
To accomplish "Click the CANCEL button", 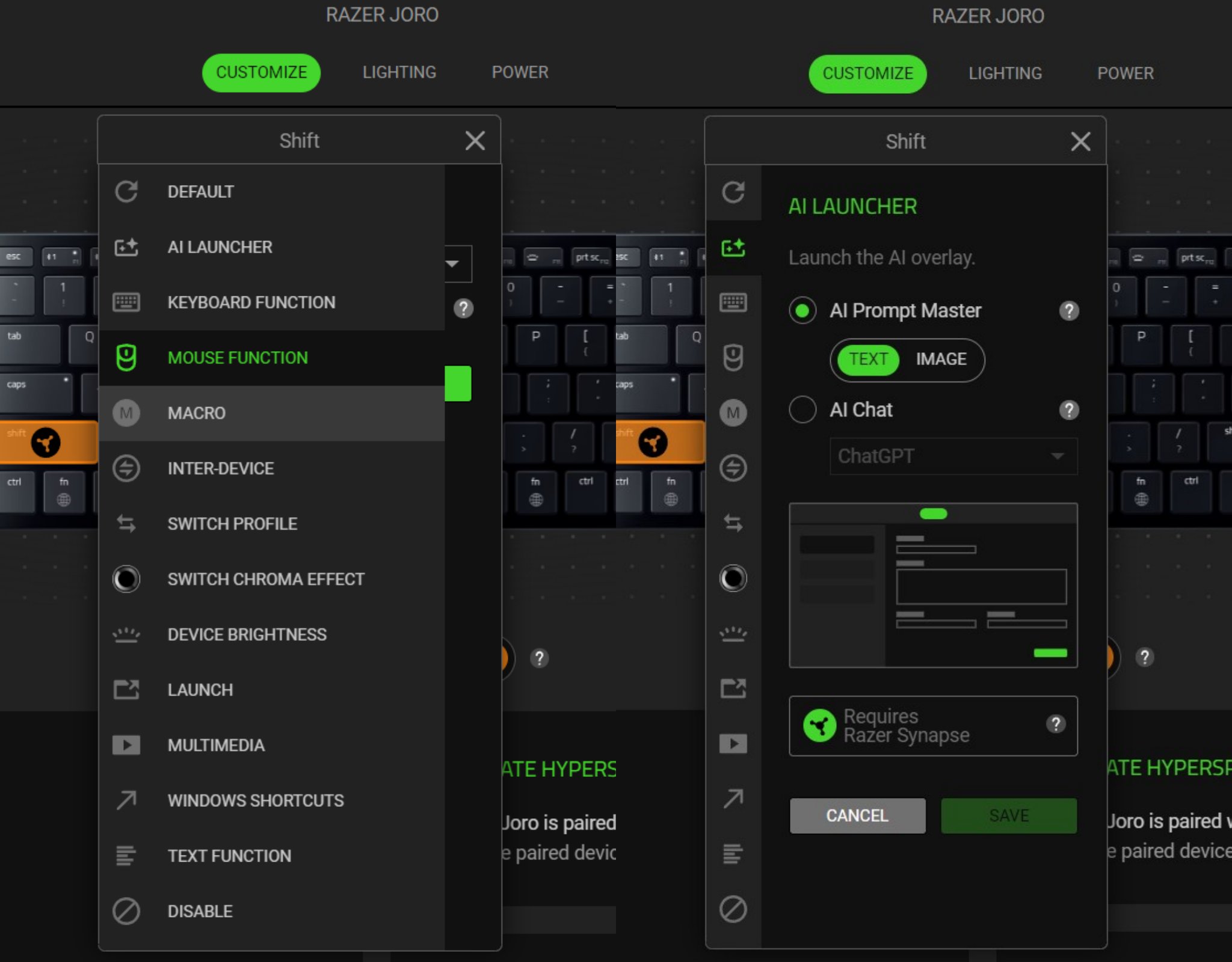I will [857, 816].
